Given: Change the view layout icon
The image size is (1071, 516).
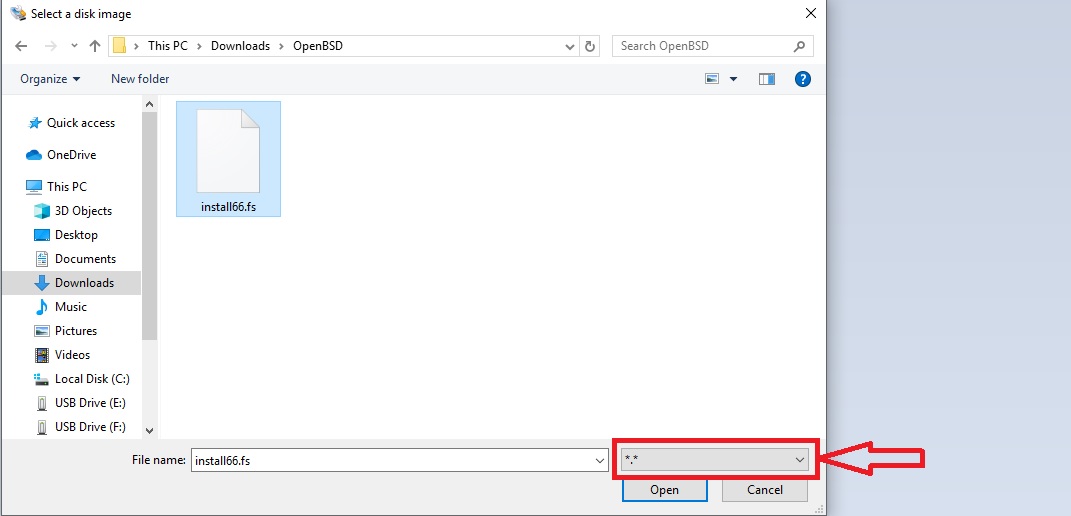Looking at the screenshot, I should [712, 79].
